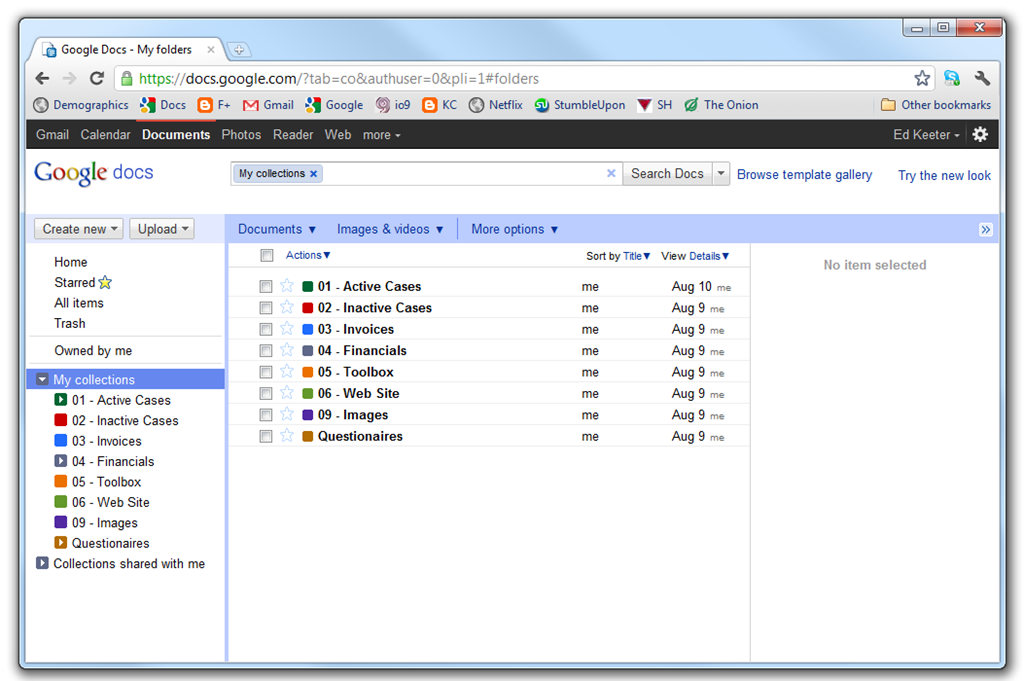Viewport: 1024px width, 681px height.
Task: Star the Questionaires collection in the list
Action: (287, 436)
